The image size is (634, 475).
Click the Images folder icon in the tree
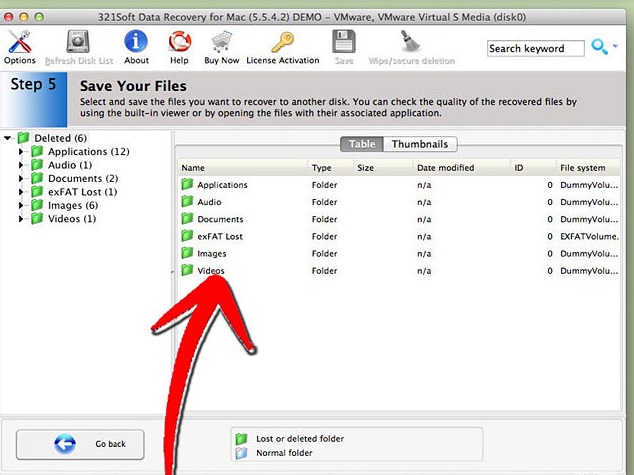[37, 205]
